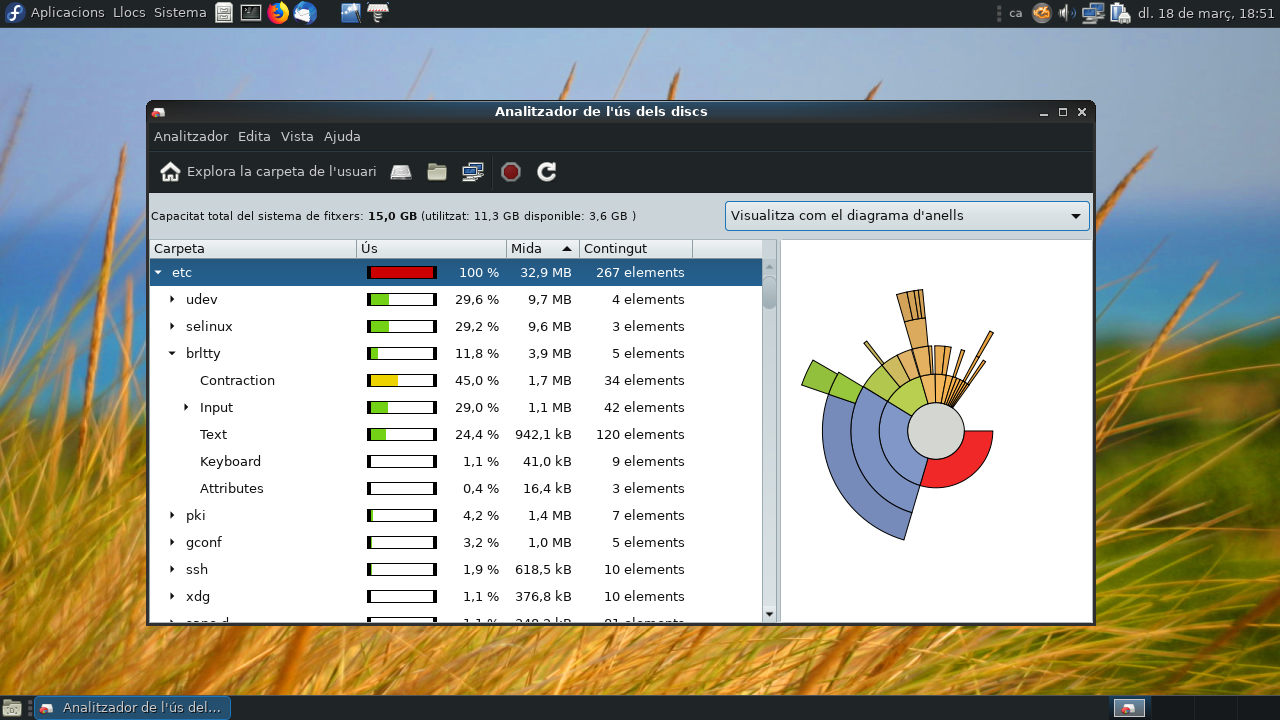Sort by the Mida column header

click(542, 248)
